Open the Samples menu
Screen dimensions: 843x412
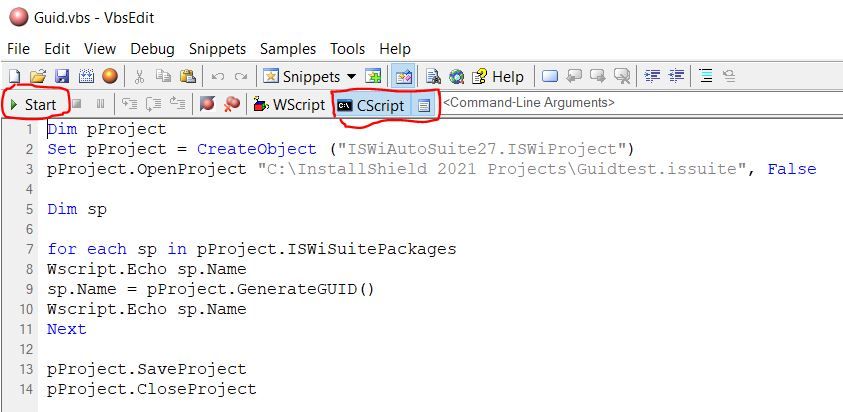(x=288, y=48)
